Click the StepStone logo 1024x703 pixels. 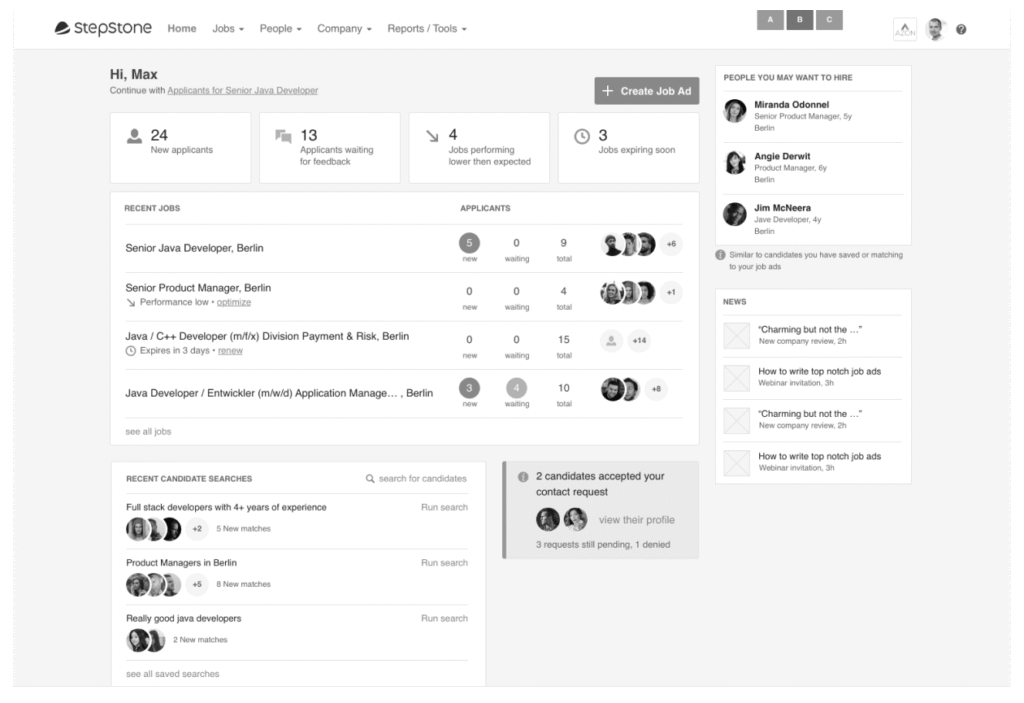click(x=103, y=28)
